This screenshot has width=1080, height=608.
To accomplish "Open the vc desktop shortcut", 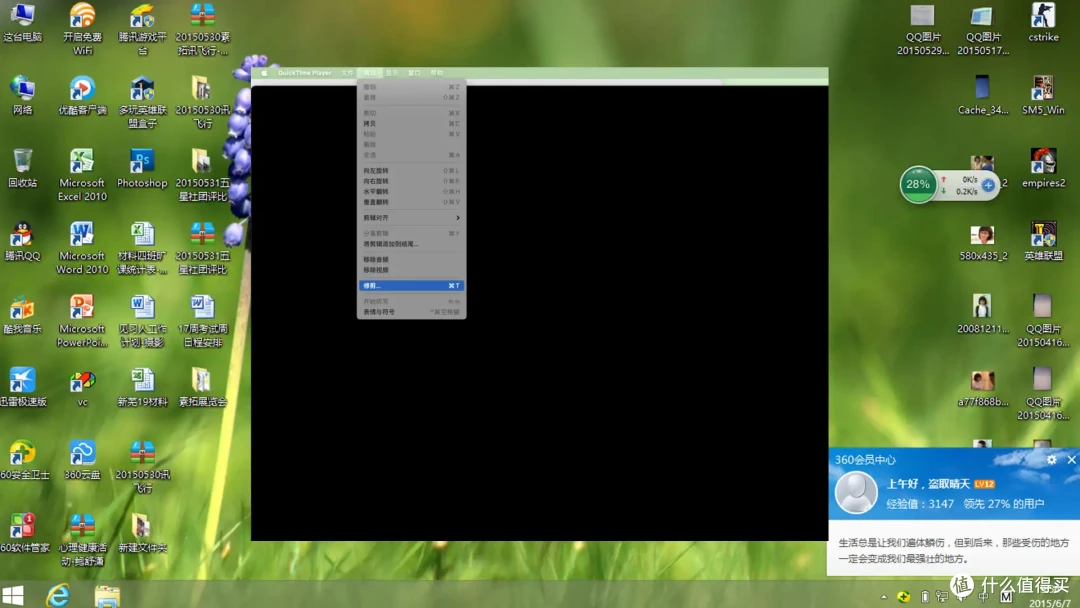I will pos(82,388).
